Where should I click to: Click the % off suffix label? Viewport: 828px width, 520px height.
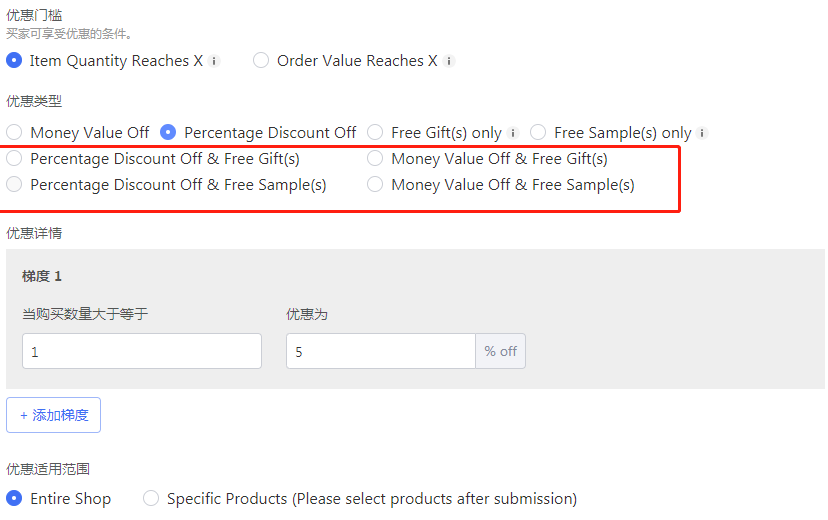501,351
